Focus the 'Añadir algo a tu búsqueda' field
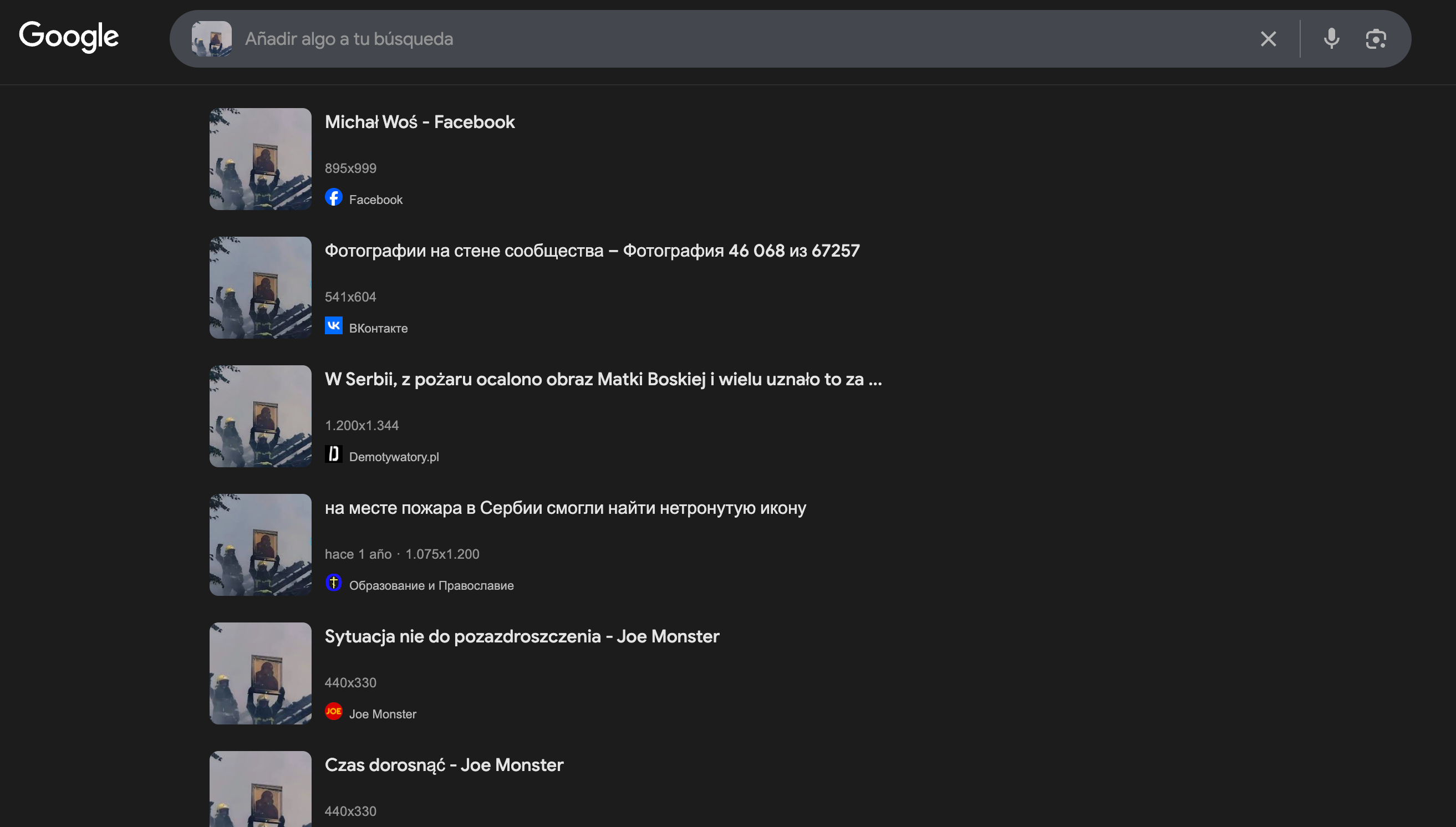 pos(744,39)
